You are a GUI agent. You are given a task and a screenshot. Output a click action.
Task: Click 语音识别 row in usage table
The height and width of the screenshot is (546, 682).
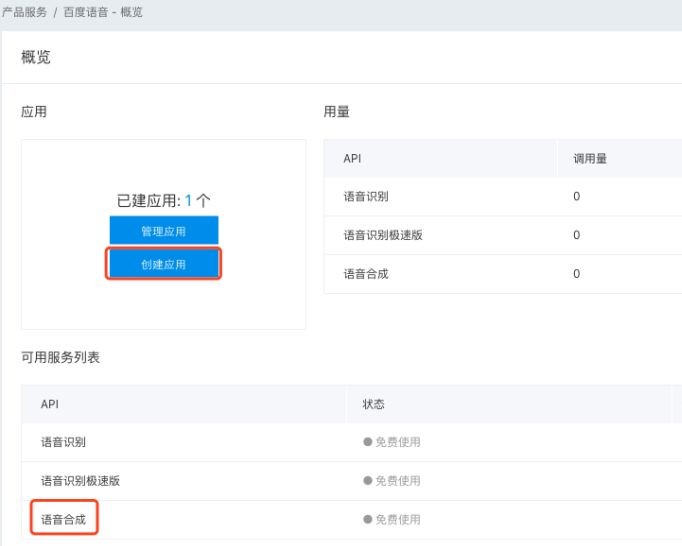503,196
